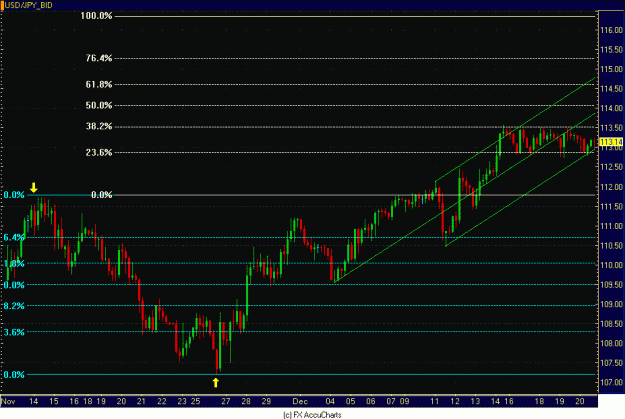Image resolution: width=625 pixels, height=419 pixels.
Task: Click the 50.0% retracement label
Action: tap(99, 106)
